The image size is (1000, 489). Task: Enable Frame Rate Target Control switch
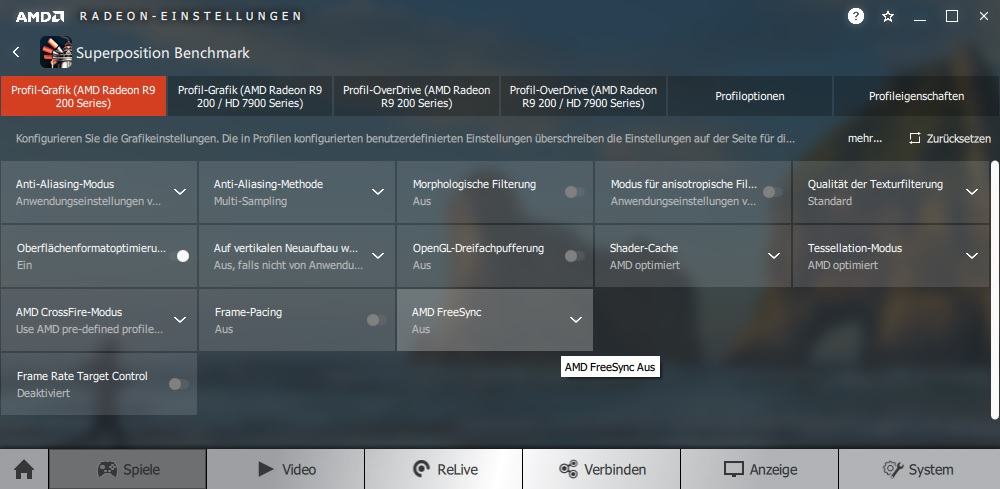[179, 384]
